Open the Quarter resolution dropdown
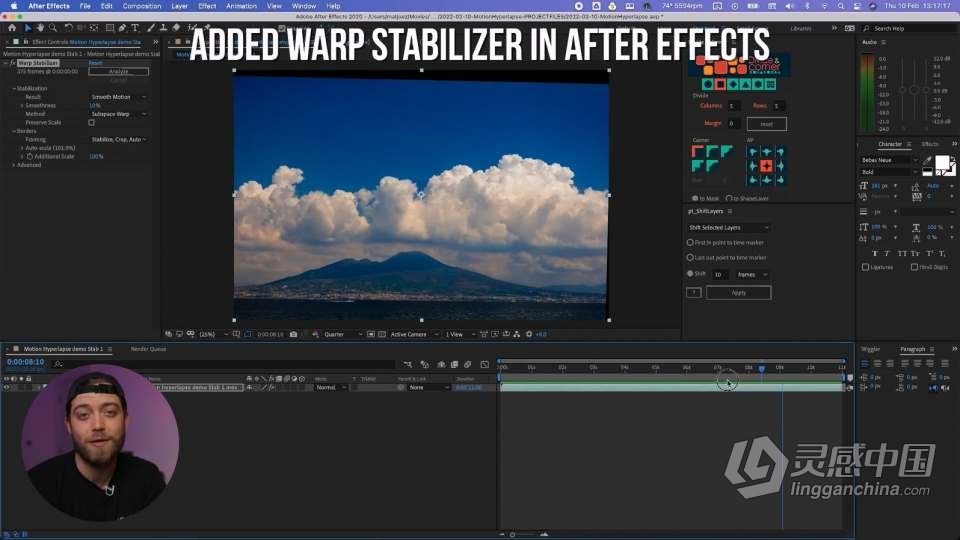960x540 pixels. click(342, 334)
